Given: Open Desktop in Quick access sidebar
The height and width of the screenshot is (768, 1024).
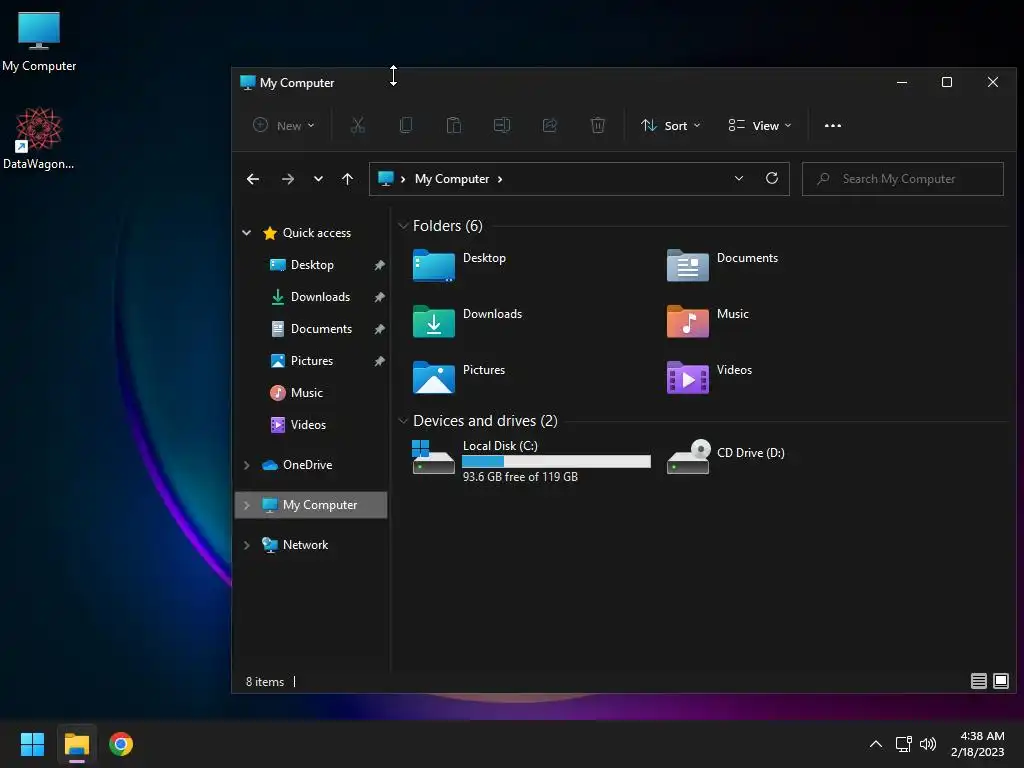Looking at the screenshot, I should 312,264.
